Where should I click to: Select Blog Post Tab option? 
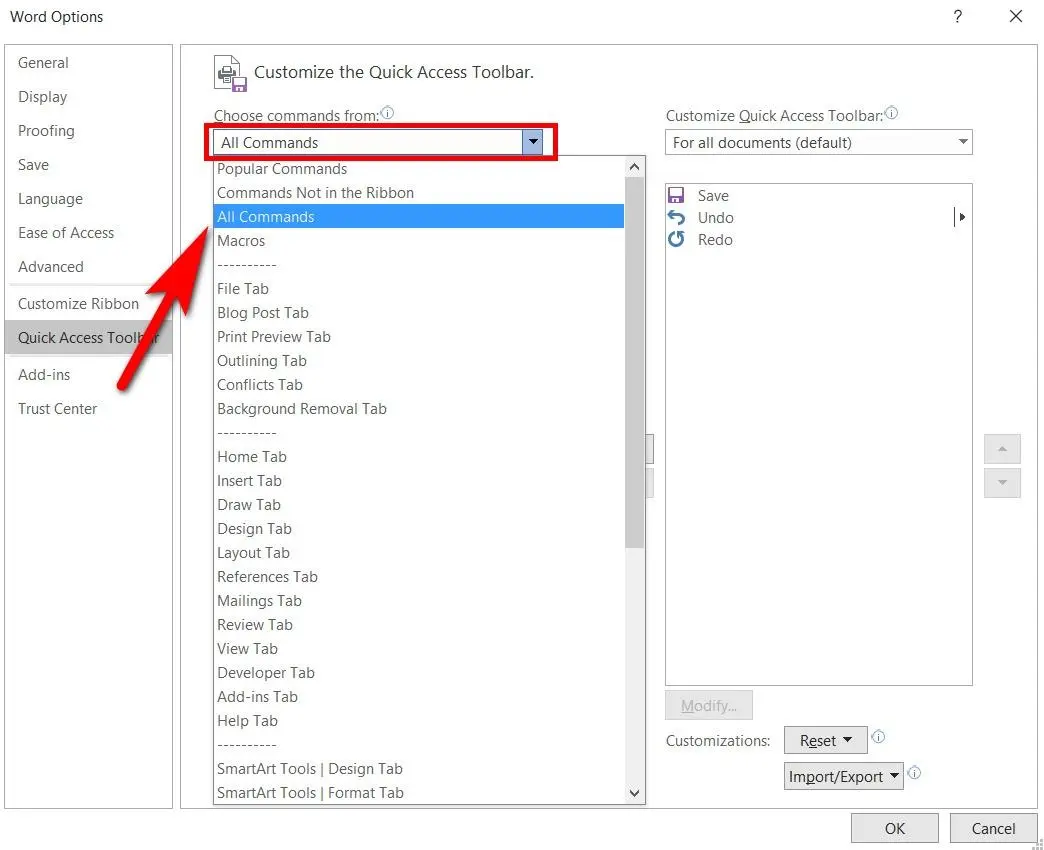tap(419, 313)
